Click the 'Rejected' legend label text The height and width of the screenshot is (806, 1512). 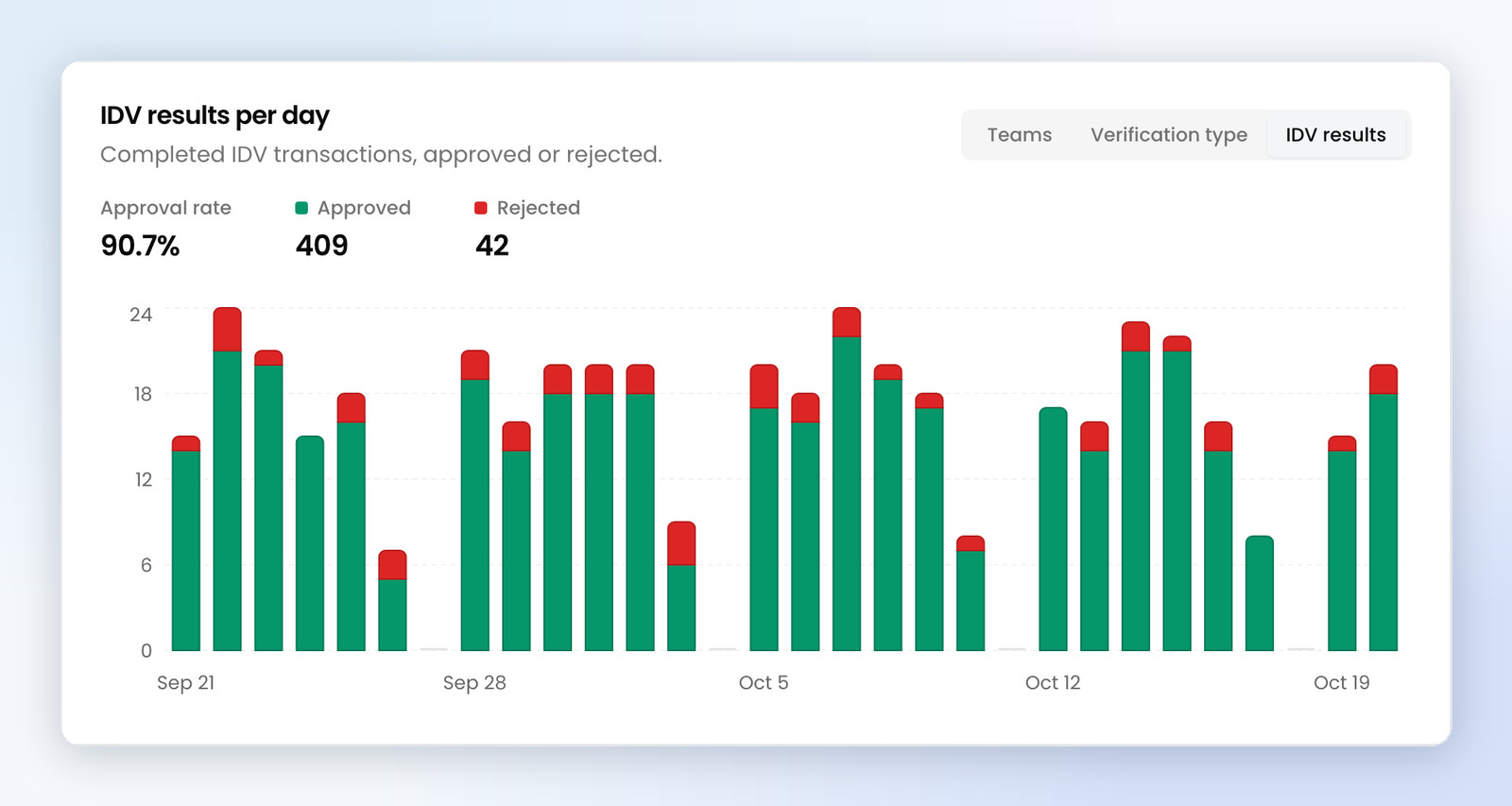point(539,208)
